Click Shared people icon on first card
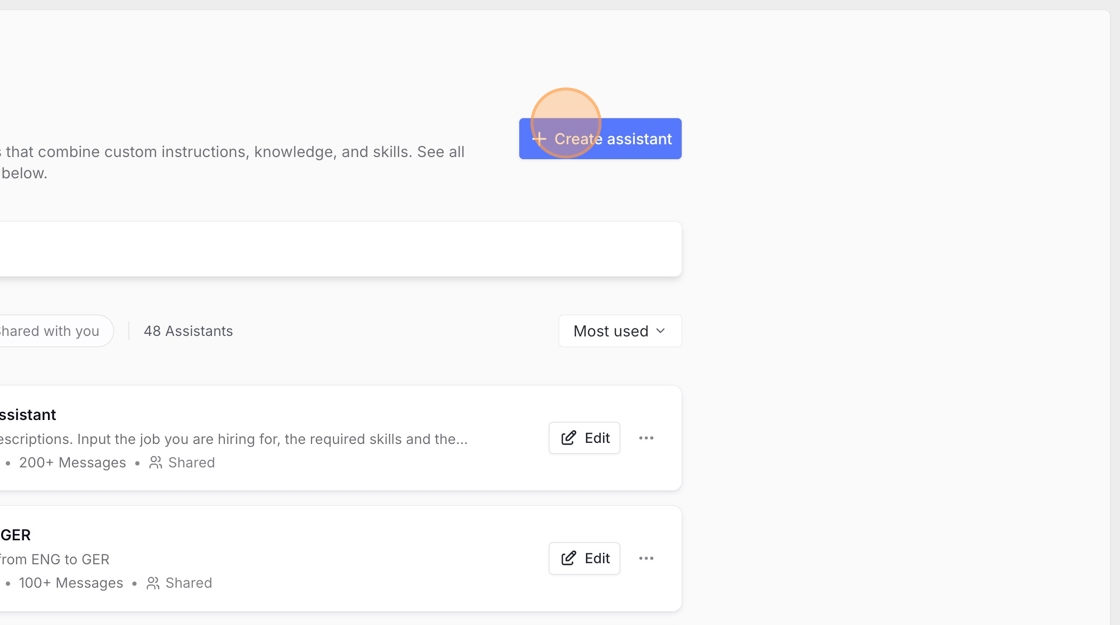Image resolution: width=1120 pixels, height=625 pixels. tap(156, 463)
